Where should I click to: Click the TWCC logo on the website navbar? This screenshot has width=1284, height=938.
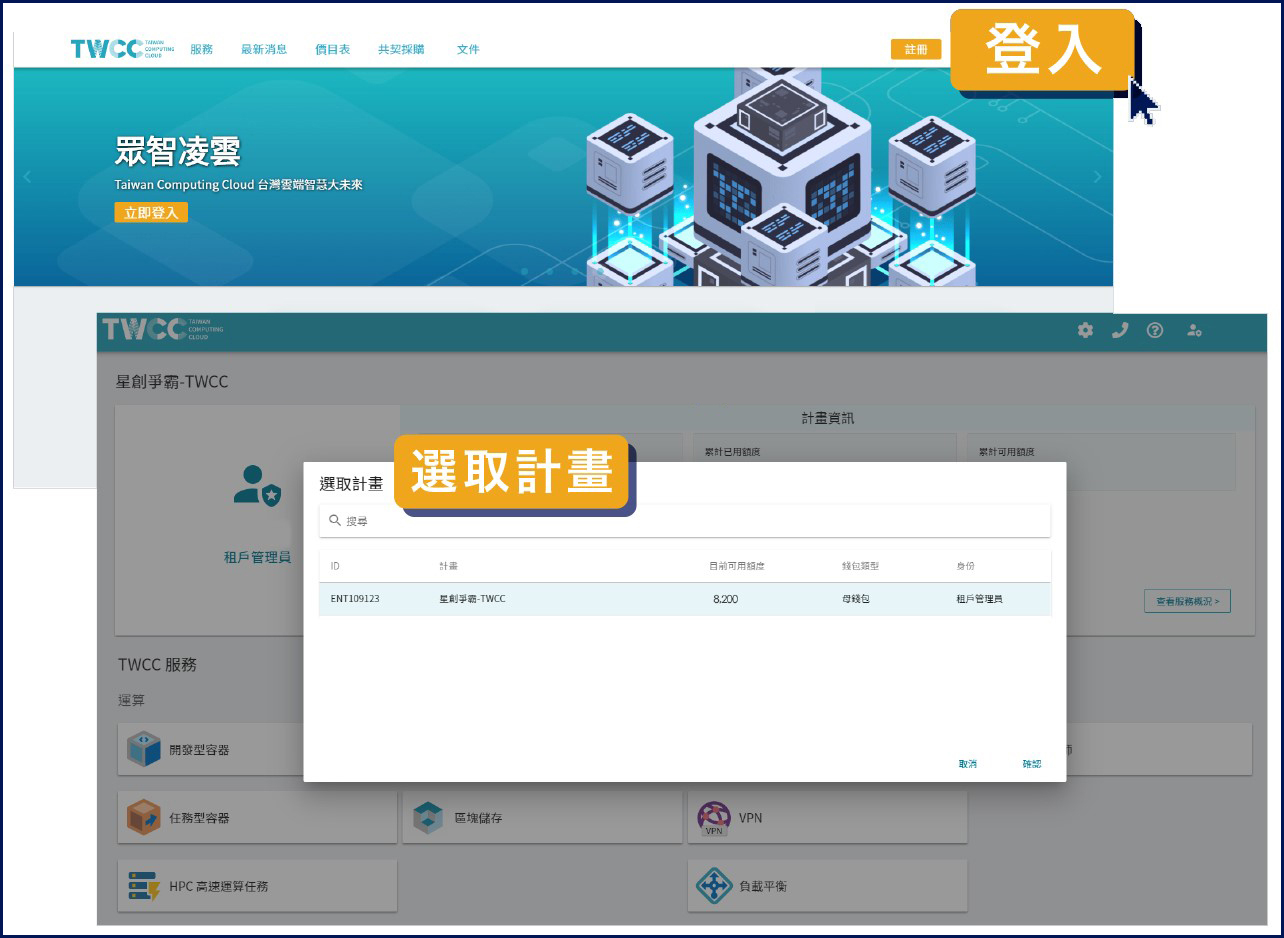(122, 49)
